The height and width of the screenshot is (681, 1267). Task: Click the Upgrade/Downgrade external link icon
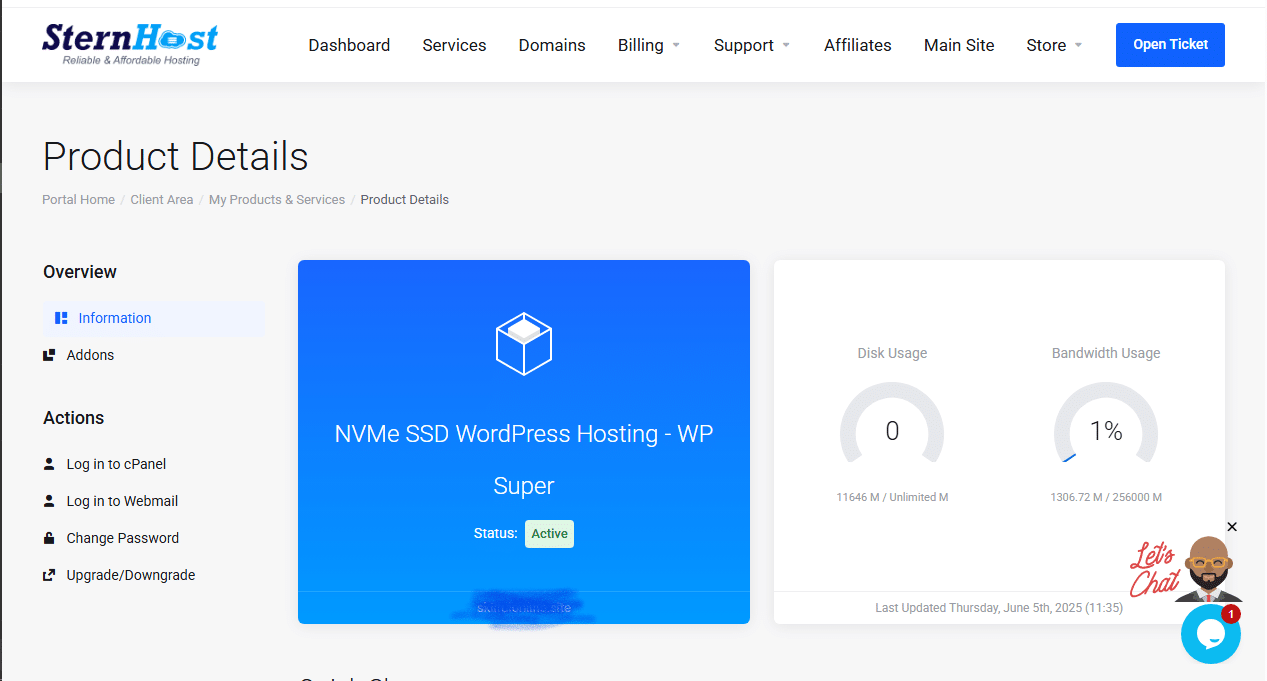tap(49, 575)
